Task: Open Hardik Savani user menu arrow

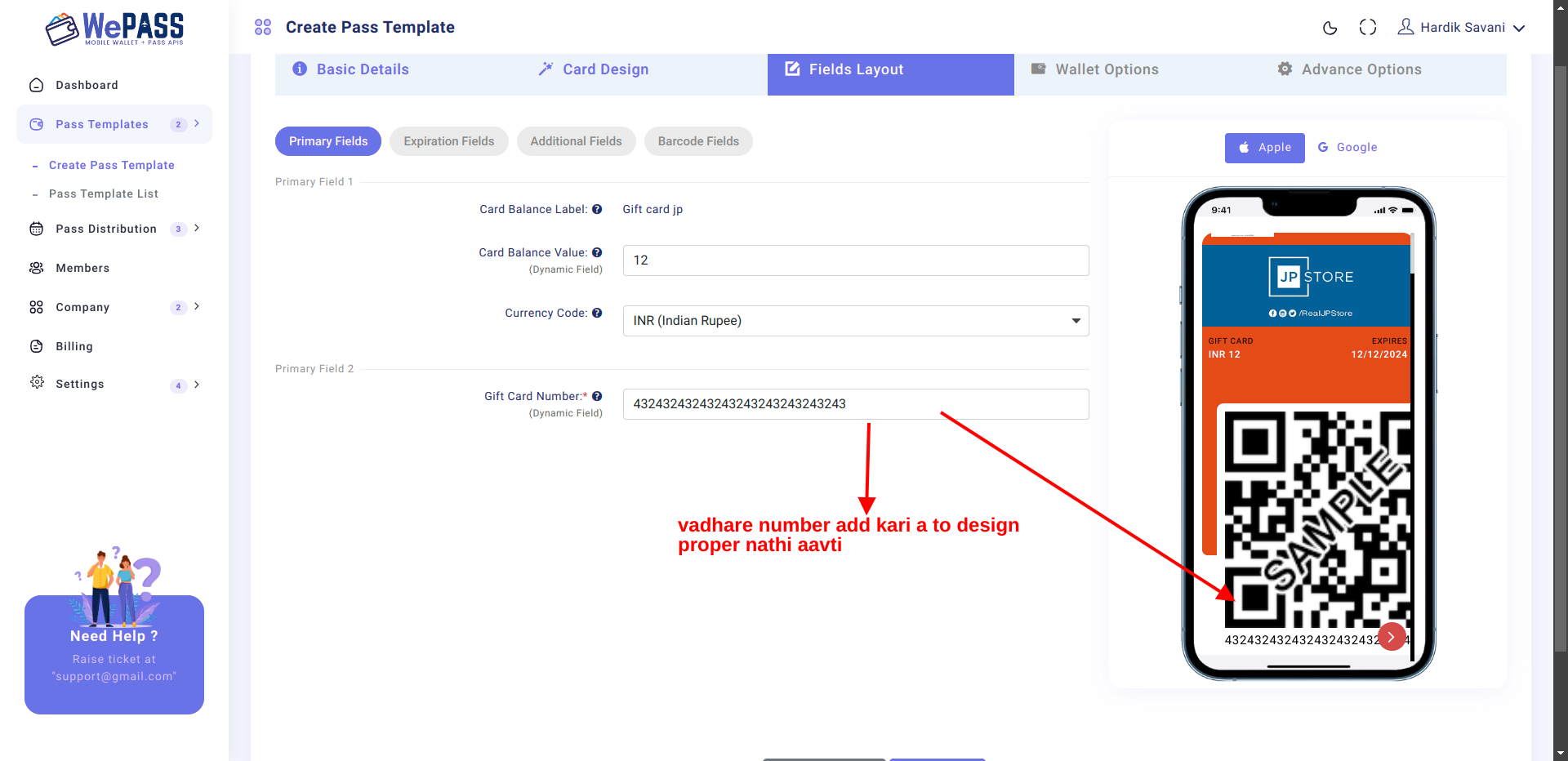Action: 1519,28
